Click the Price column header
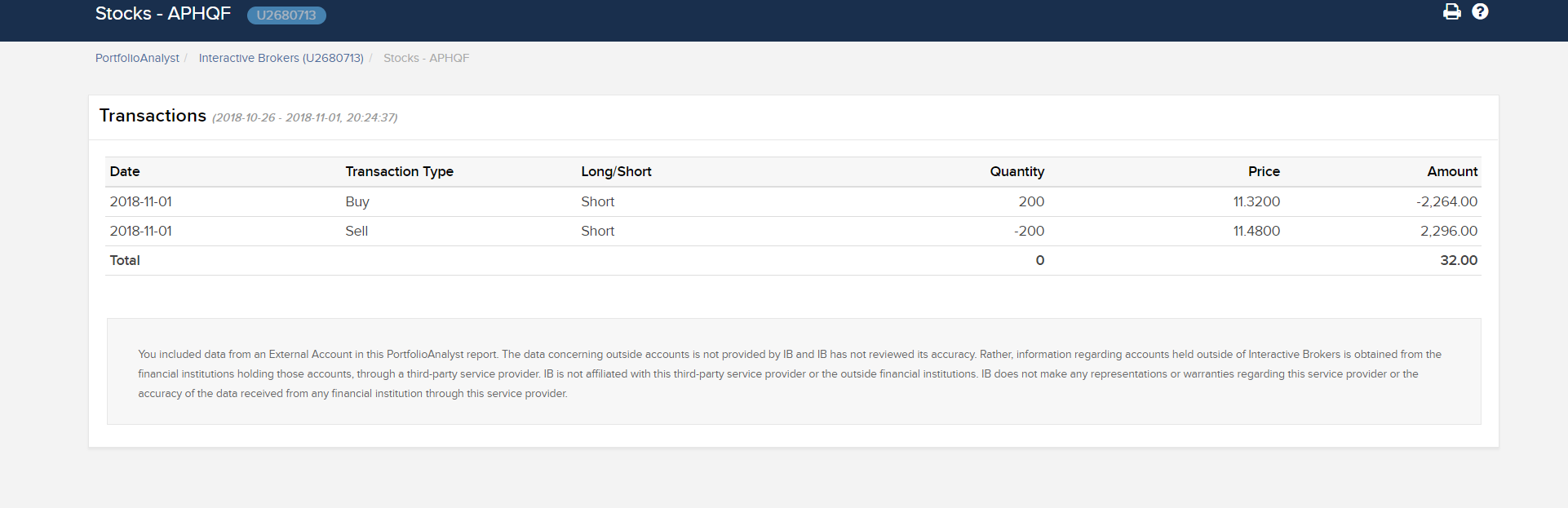 (x=1264, y=171)
